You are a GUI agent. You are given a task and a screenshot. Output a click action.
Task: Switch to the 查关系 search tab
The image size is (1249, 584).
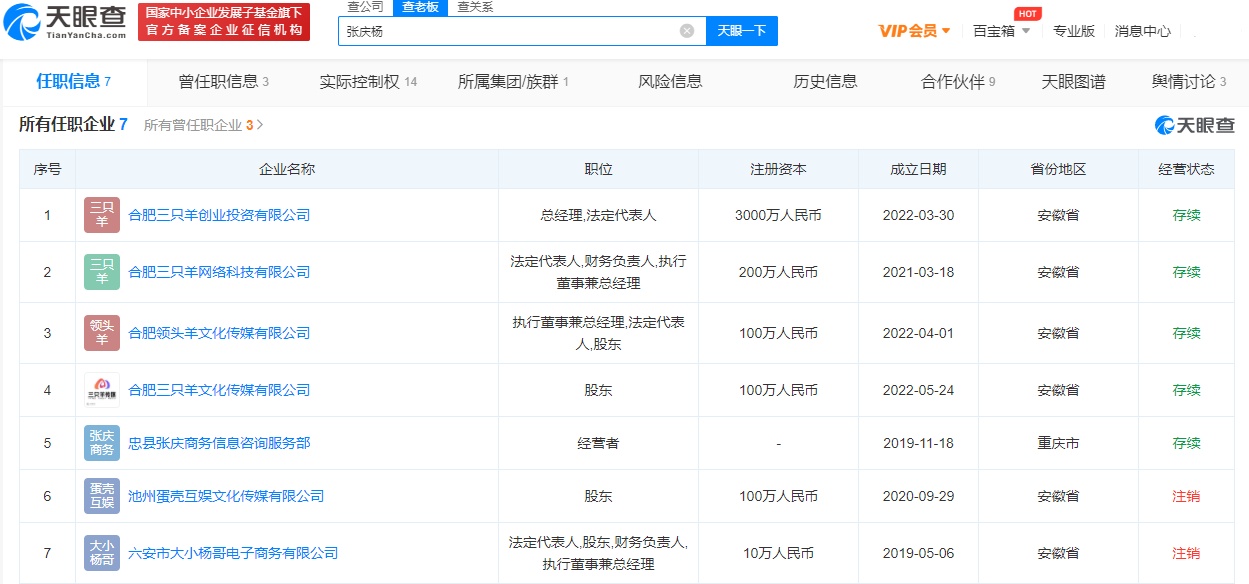475,7
